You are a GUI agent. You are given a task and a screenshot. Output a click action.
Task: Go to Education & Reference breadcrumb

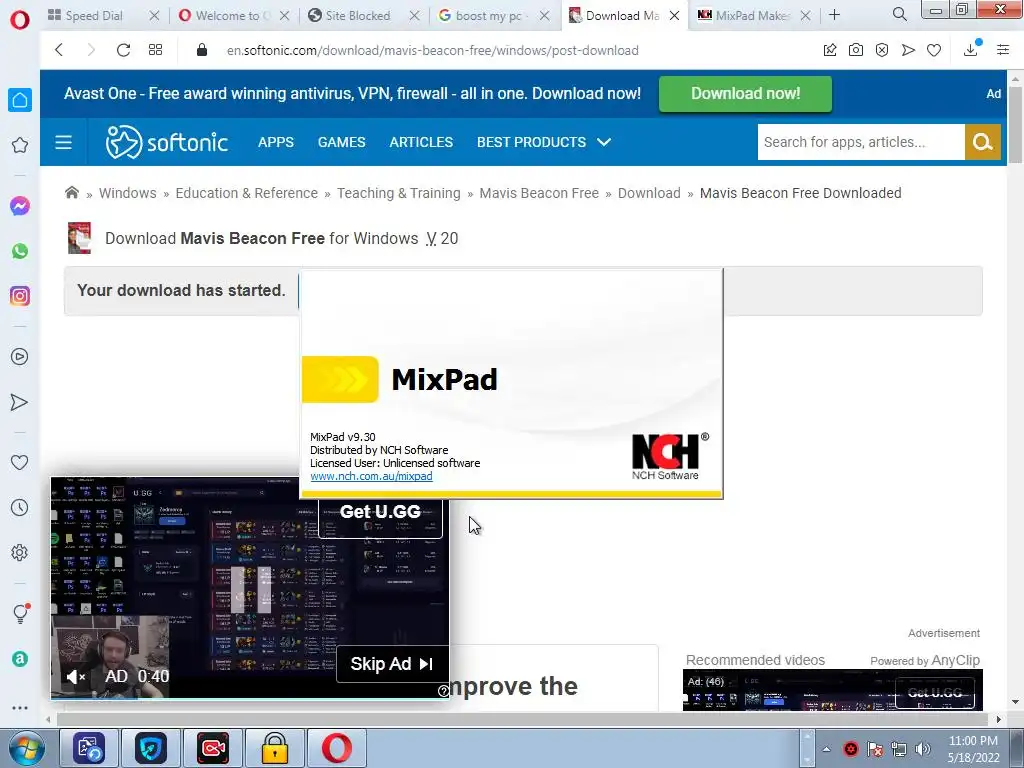[x=246, y=193]
